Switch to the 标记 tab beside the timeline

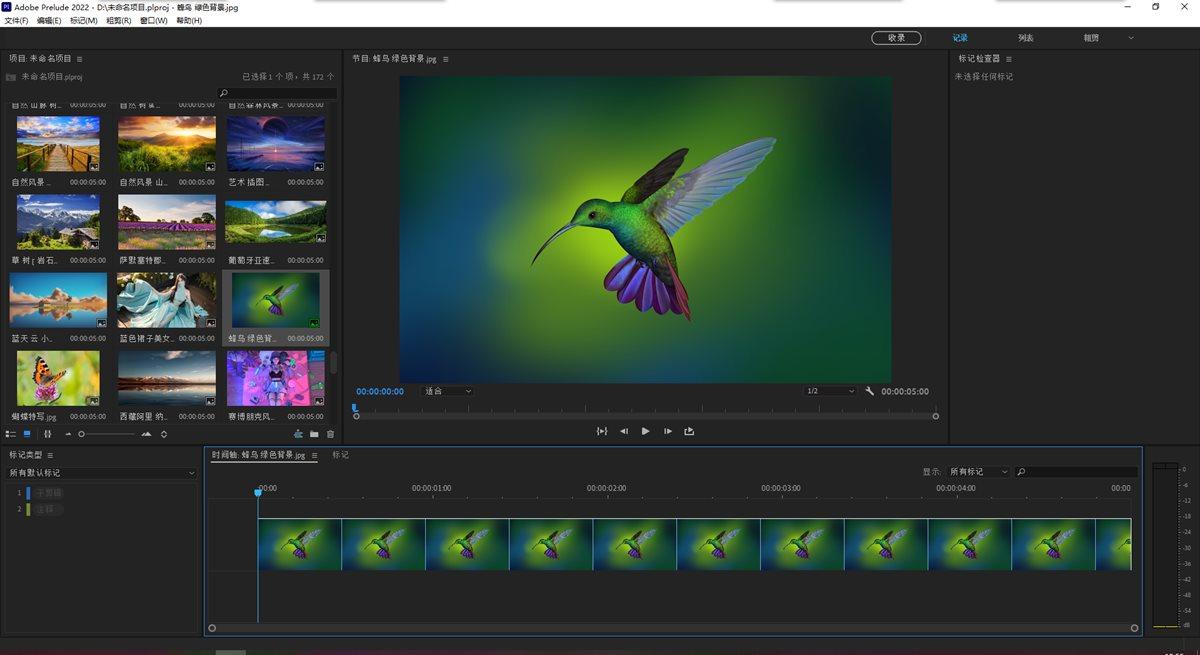pos(341,455)
